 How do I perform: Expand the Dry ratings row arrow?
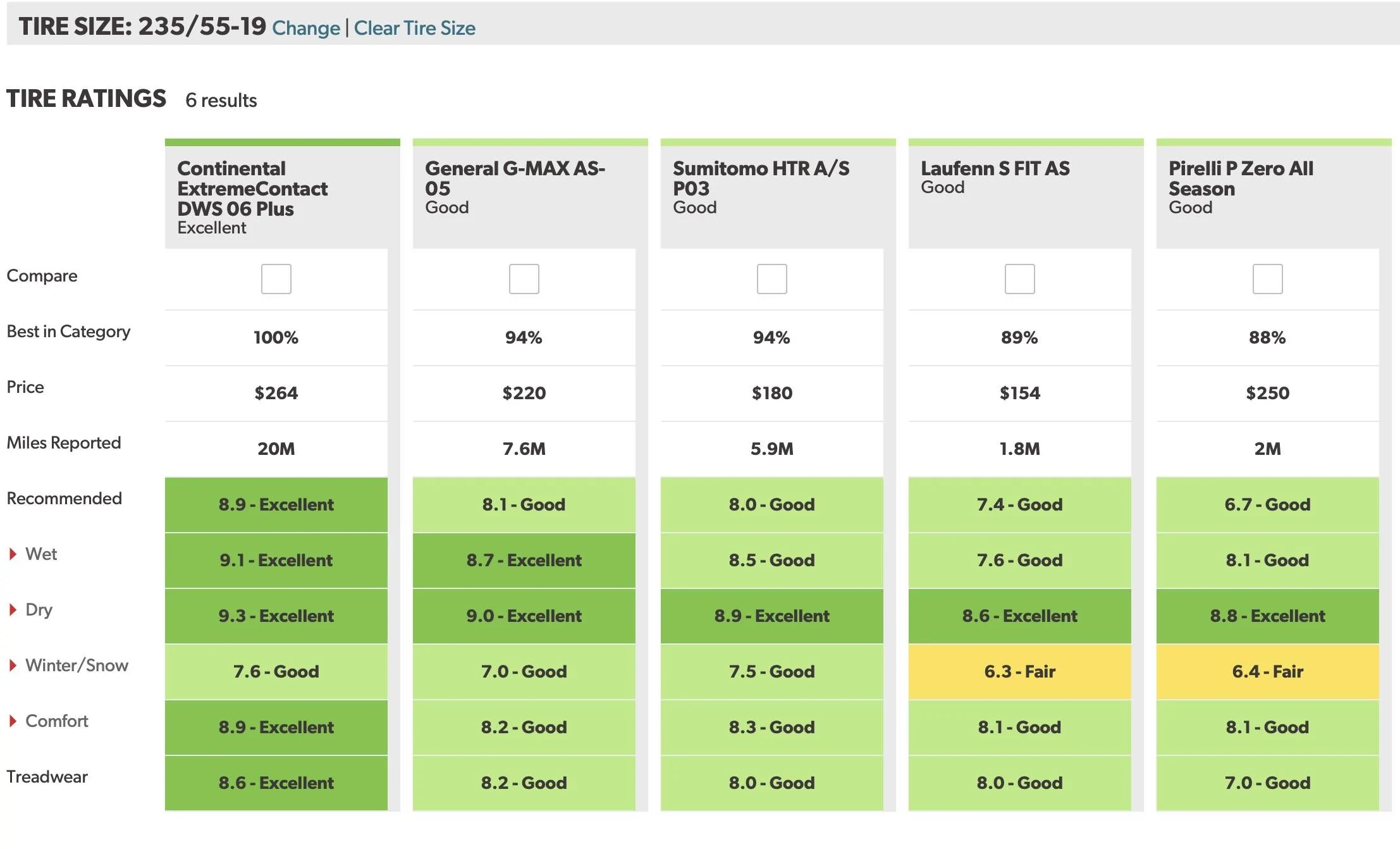[13, 610]
